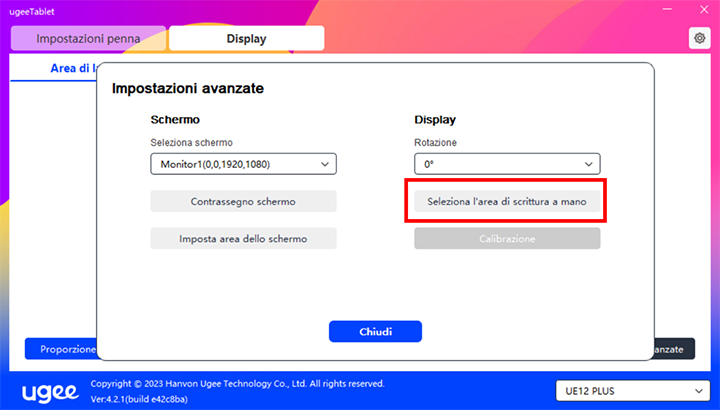
Task: Open the UE12 PLUS device dropdown
Action: (631, 390)
